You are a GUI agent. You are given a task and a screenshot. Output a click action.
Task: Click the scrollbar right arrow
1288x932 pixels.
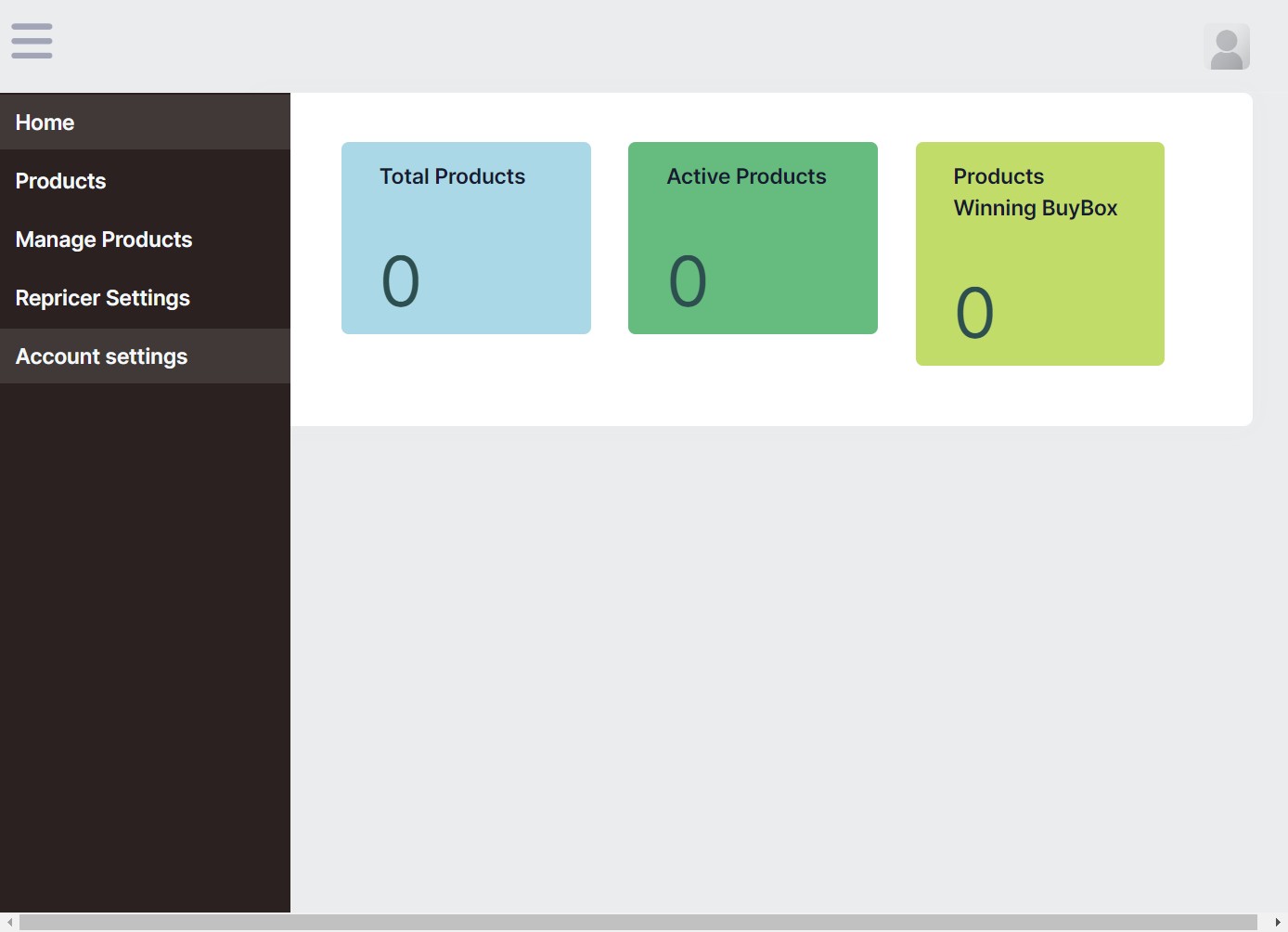coord(1278,922)
